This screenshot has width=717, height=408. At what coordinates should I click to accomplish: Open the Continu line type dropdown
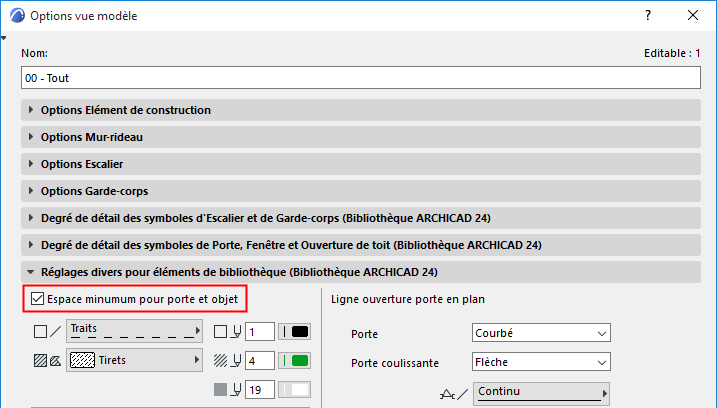point(541,394)
